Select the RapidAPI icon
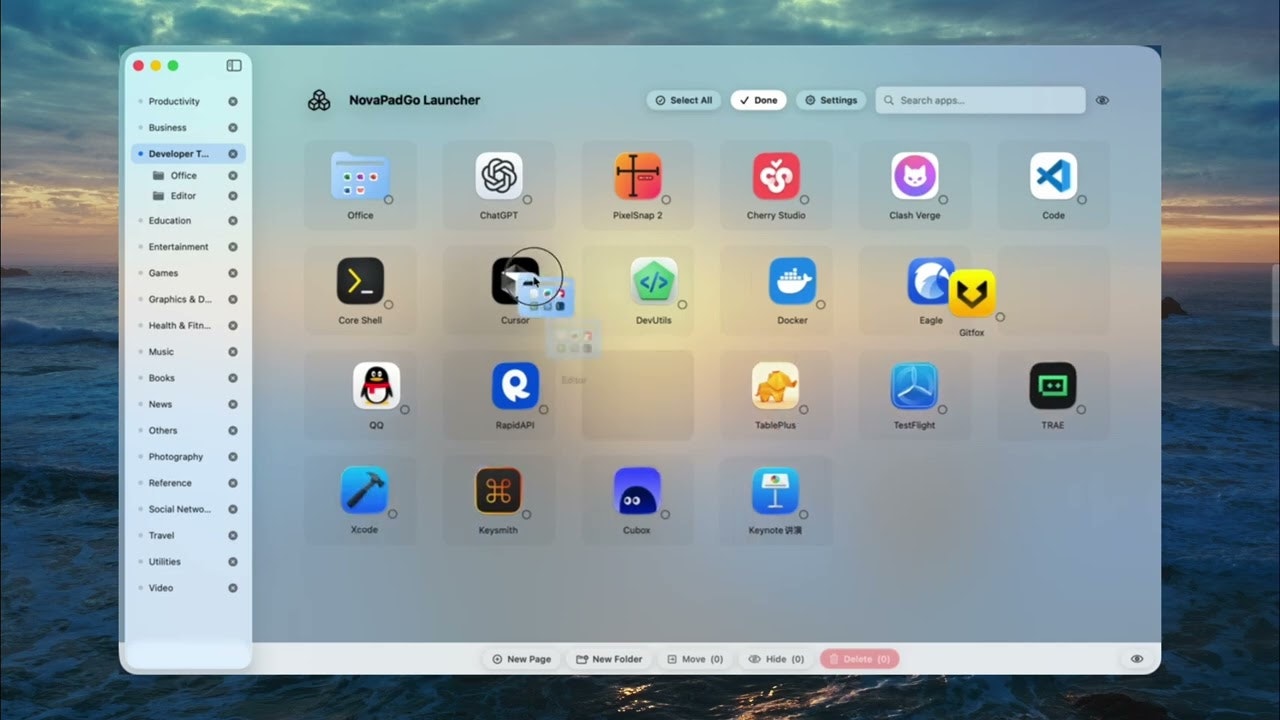 click(x=514, y=387)
